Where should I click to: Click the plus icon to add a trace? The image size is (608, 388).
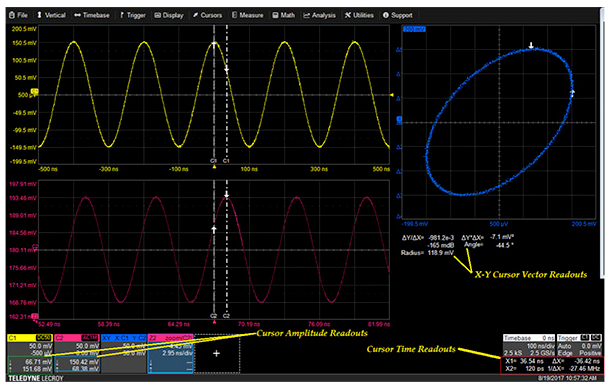click(217, 353)
